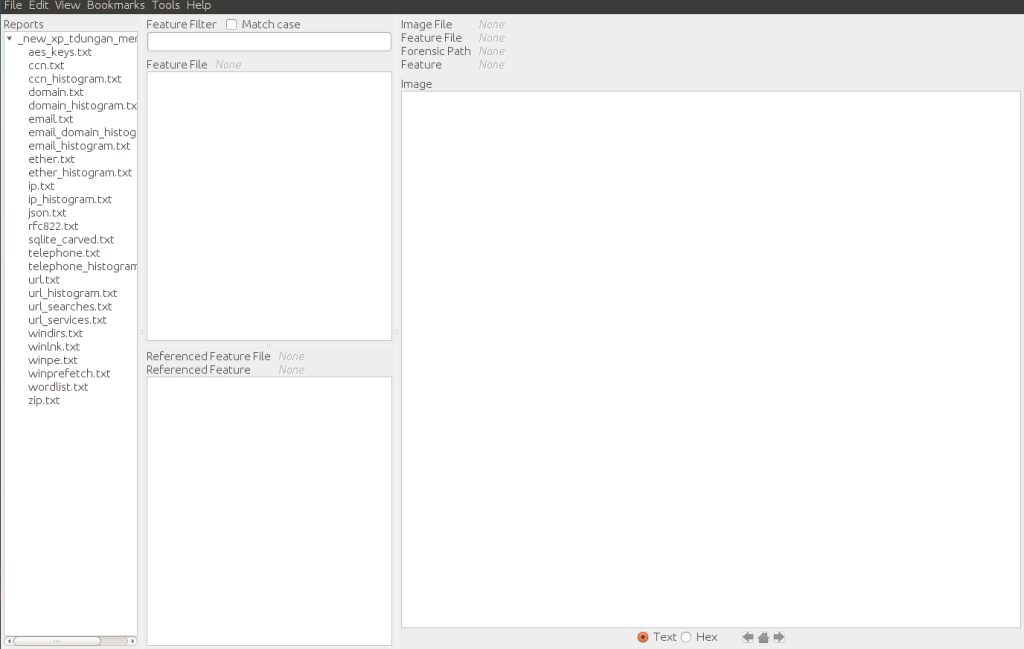Image resolution: width=1024 pixels, height=649 pixels.
Task: Collapse the _new_xp_tdungan report tree node
Action: click(x=9, y=39)
